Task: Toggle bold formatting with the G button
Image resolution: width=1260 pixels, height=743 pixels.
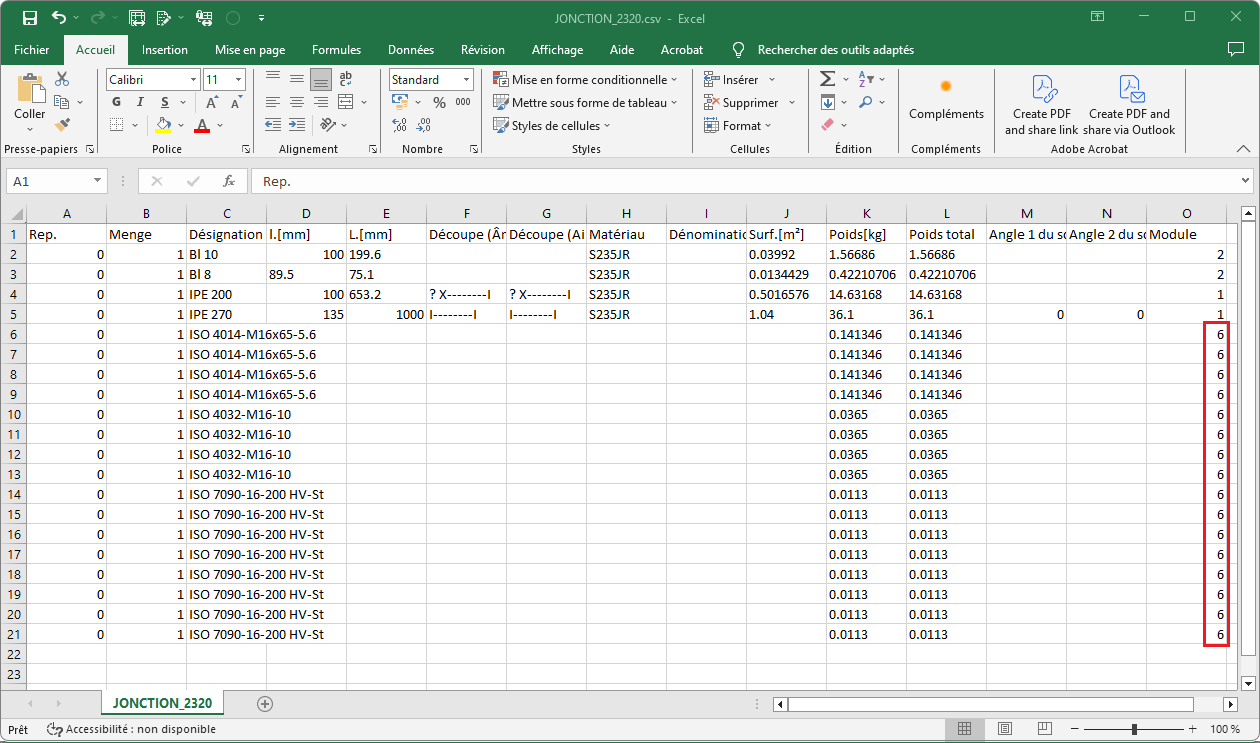Action: click(x=116, y=102)
